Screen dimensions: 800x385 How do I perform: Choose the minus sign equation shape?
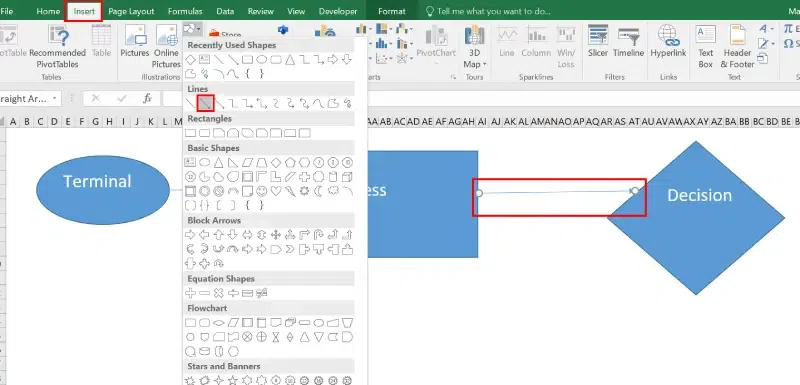click(x=204, y=293)
